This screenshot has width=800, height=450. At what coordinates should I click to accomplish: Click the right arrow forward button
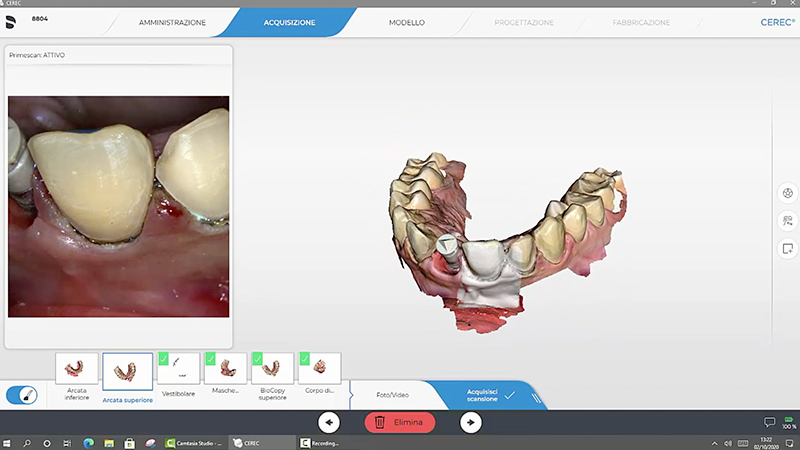coord(470,422)
